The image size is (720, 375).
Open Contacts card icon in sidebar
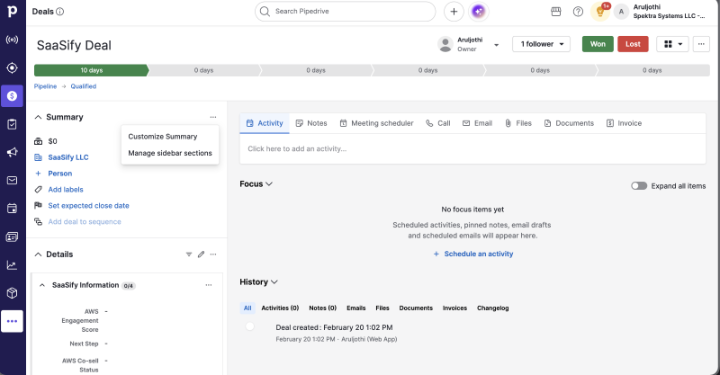(x=12, y=237)
